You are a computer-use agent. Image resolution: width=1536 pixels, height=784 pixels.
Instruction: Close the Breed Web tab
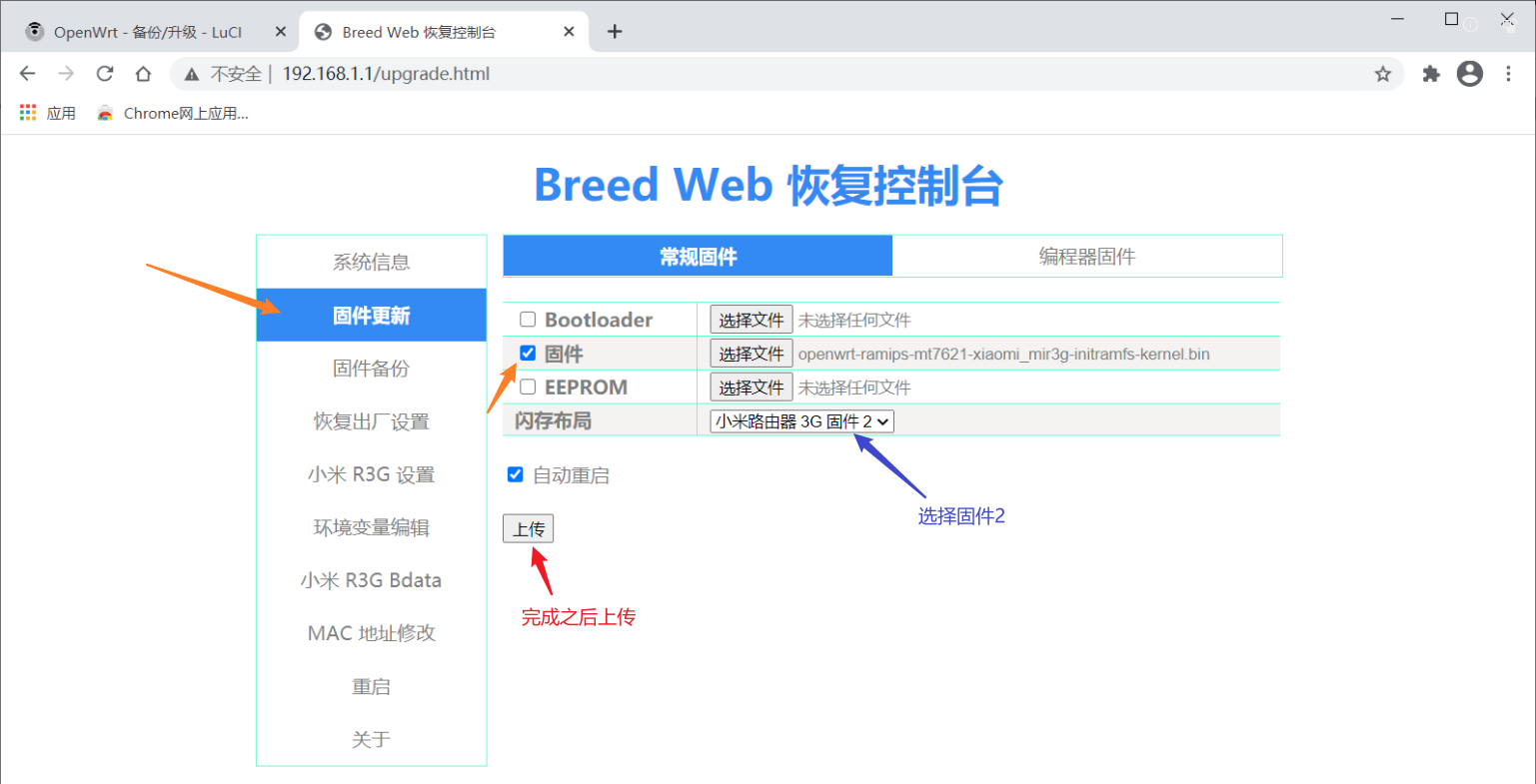(569, 32)
